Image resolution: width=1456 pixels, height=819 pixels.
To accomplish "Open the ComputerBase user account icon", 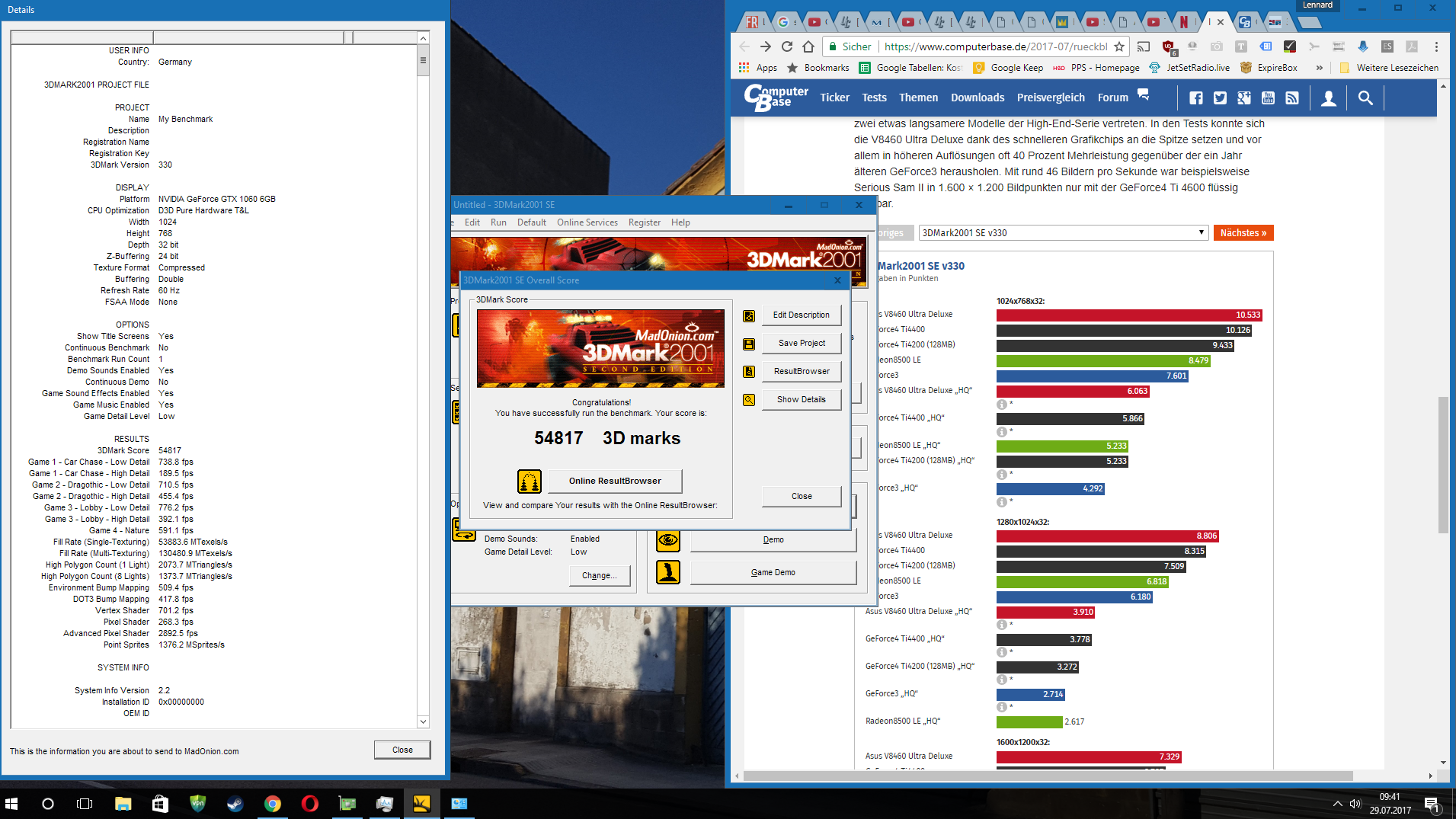I will pos(1329,98).
